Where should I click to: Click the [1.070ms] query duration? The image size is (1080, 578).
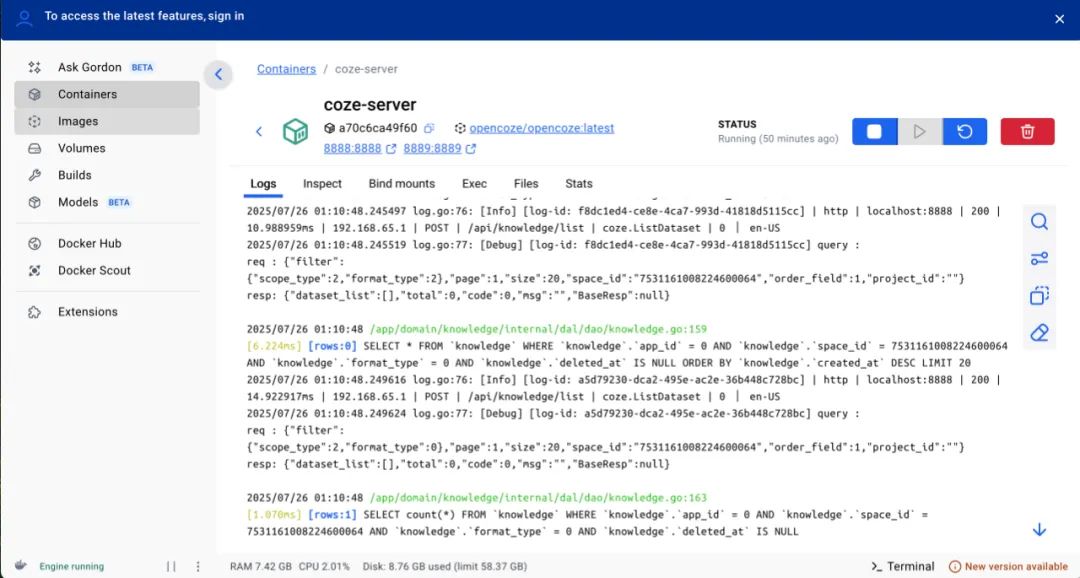tap(275, 515)
